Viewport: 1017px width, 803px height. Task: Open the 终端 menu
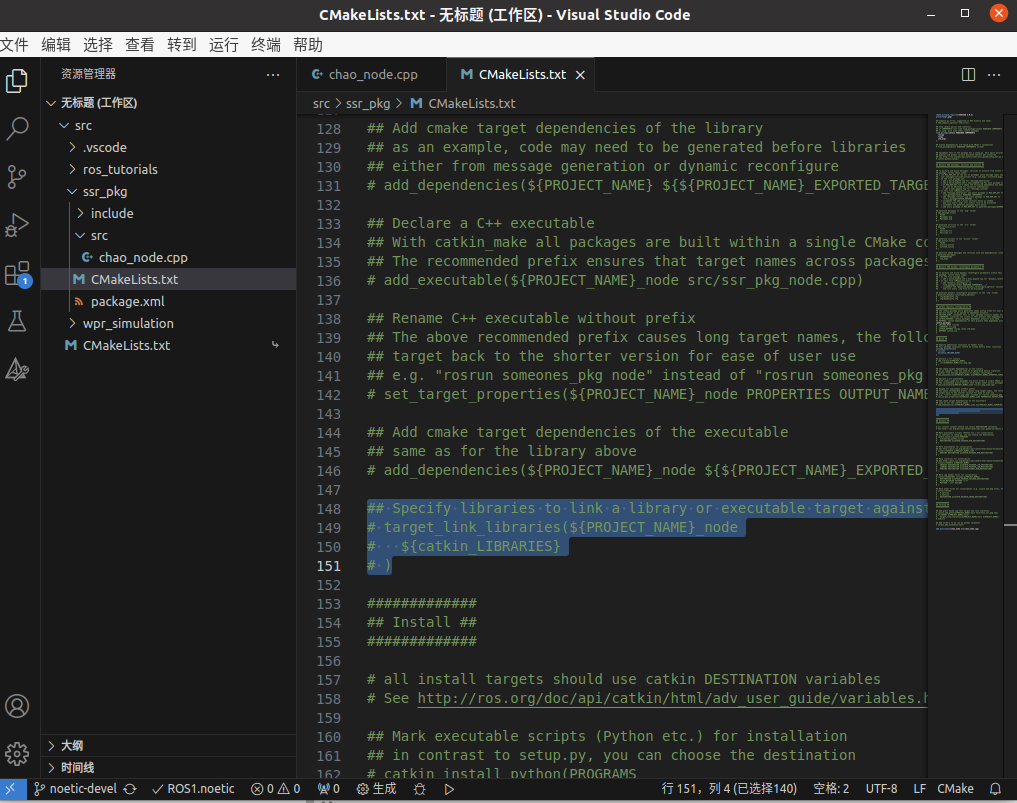(266, 45)
